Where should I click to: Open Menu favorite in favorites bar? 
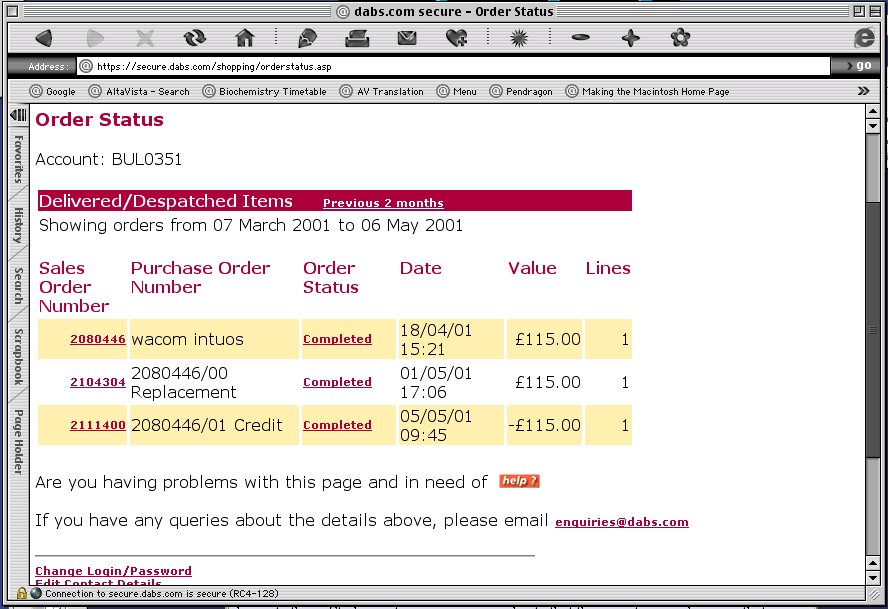(456, 91)
